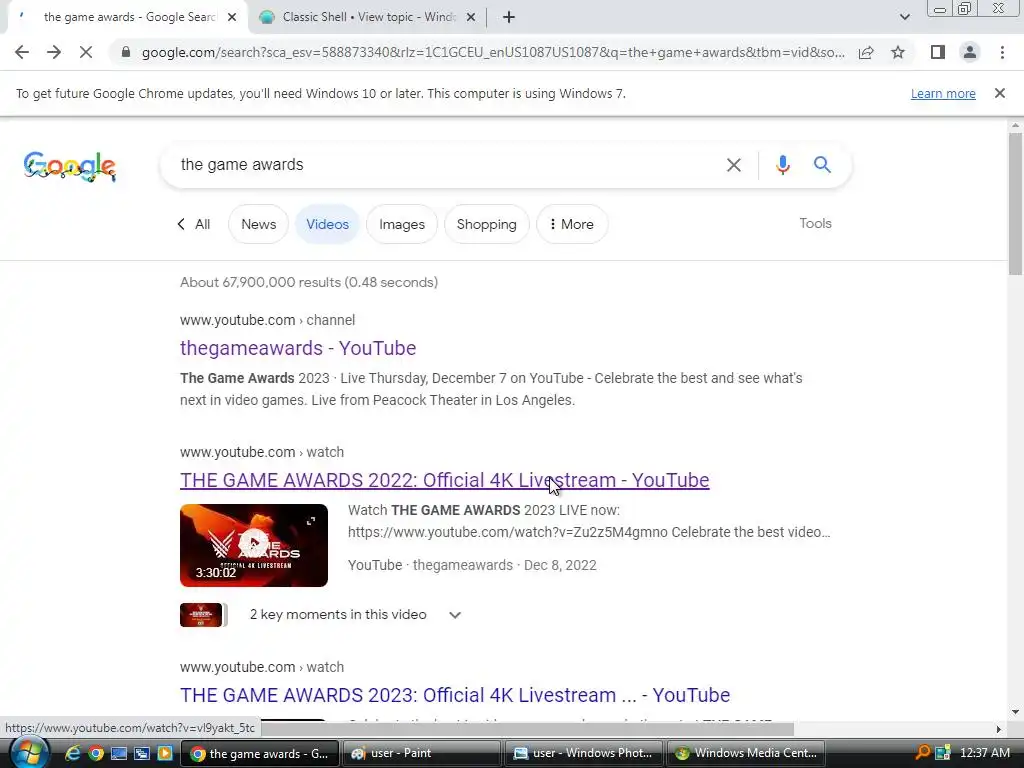View site information padlock icon
The width and height of the screenshot is (1024, 768).
126,52
